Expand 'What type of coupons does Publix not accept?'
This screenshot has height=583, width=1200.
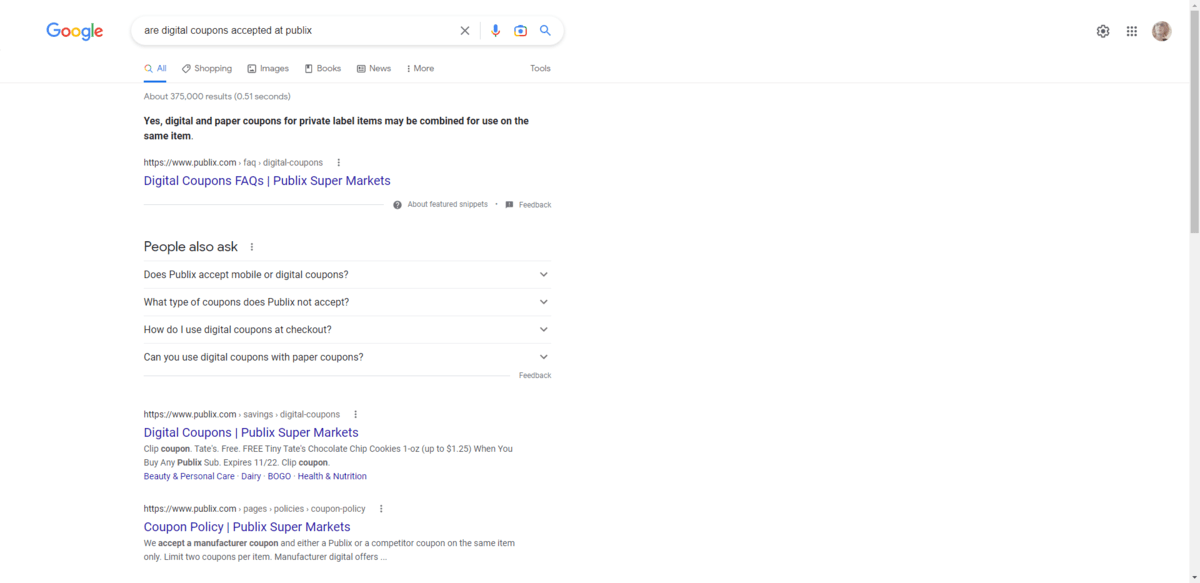(x=347, y=302)
